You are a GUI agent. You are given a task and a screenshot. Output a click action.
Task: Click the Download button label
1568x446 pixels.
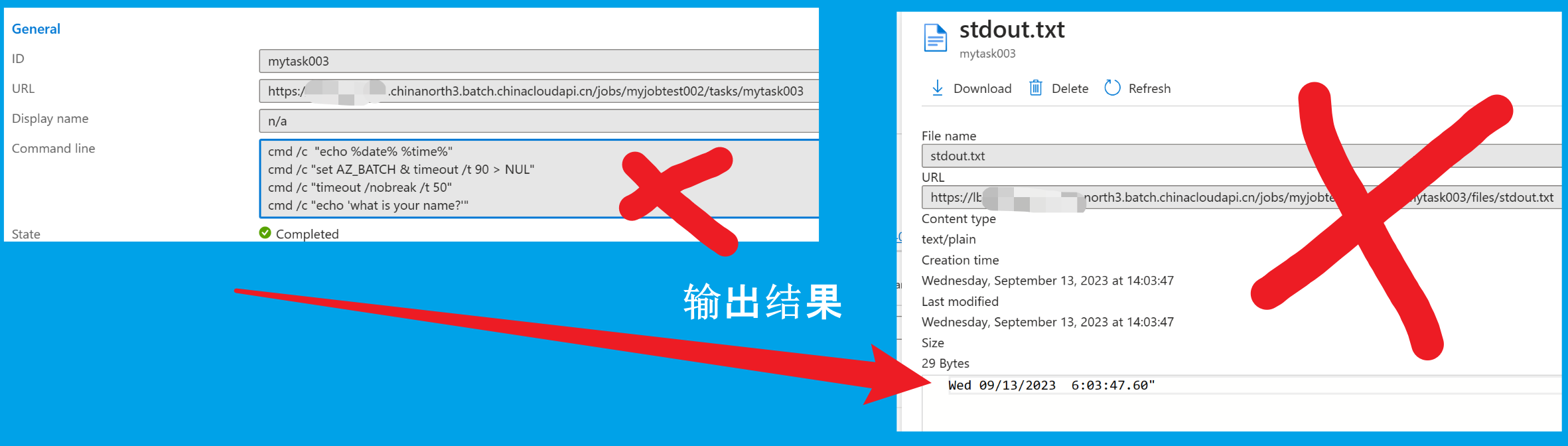point(982,88)
